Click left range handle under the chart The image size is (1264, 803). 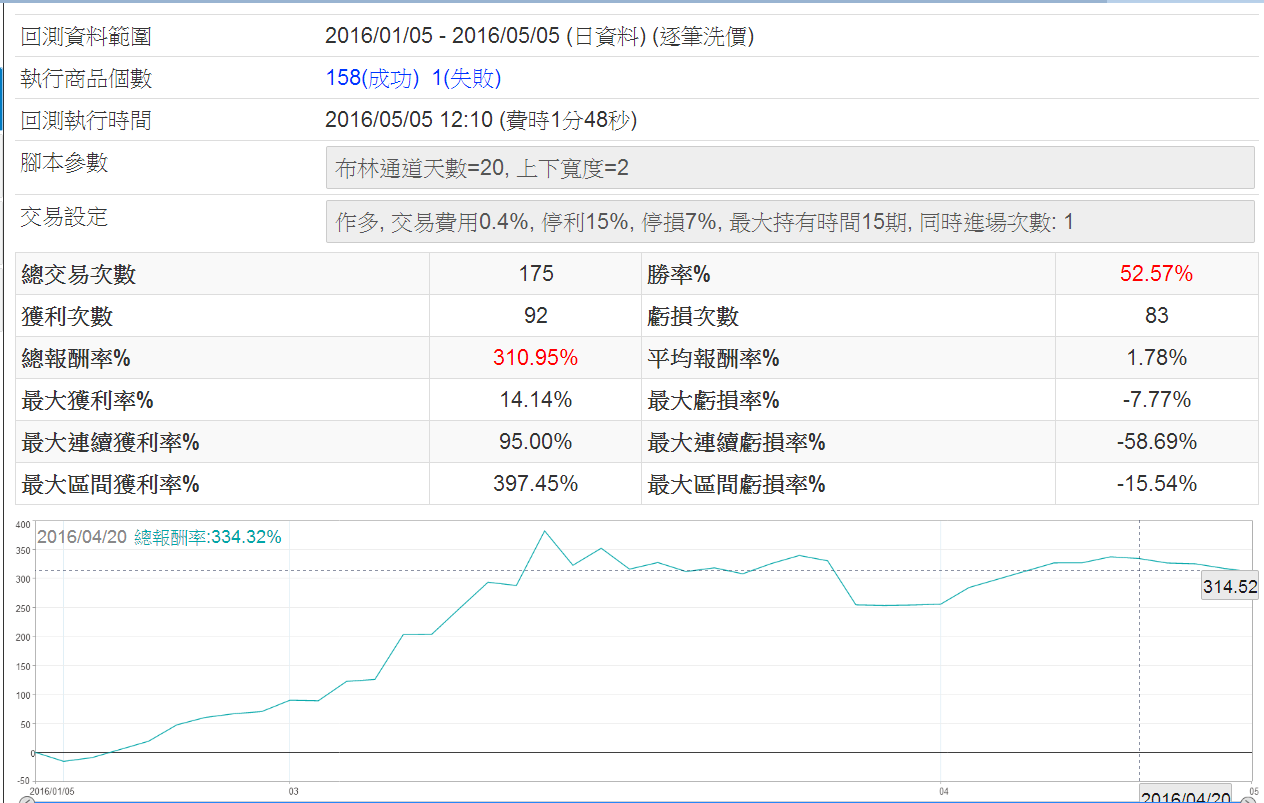tap(27, 799)
